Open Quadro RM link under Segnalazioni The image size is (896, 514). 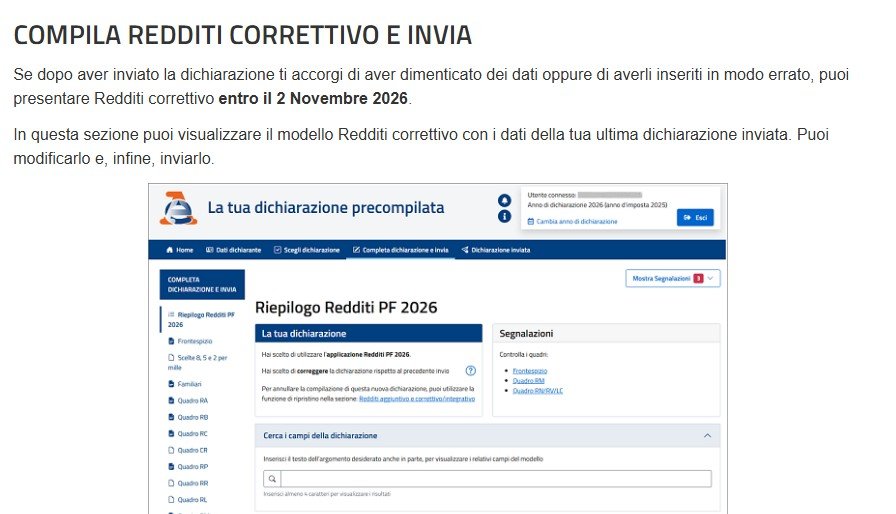tap(529, 381)
